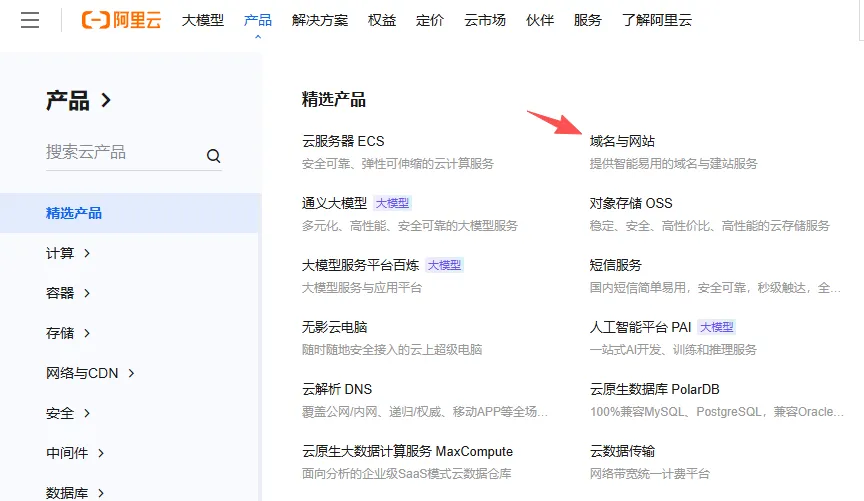Open the 域名与网站 product link
The image size is (864, 501).
point(622,141)
